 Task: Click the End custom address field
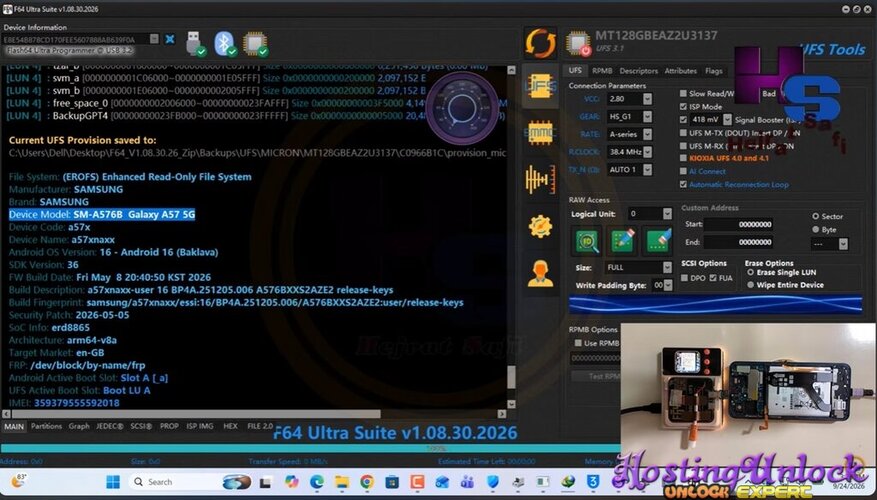coord(739,242)
